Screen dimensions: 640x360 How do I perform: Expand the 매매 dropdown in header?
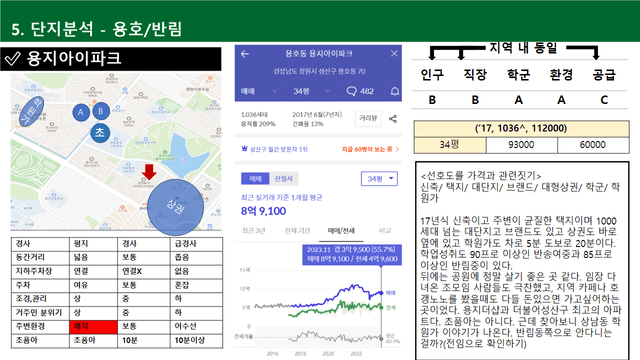(x=259, y=91)
